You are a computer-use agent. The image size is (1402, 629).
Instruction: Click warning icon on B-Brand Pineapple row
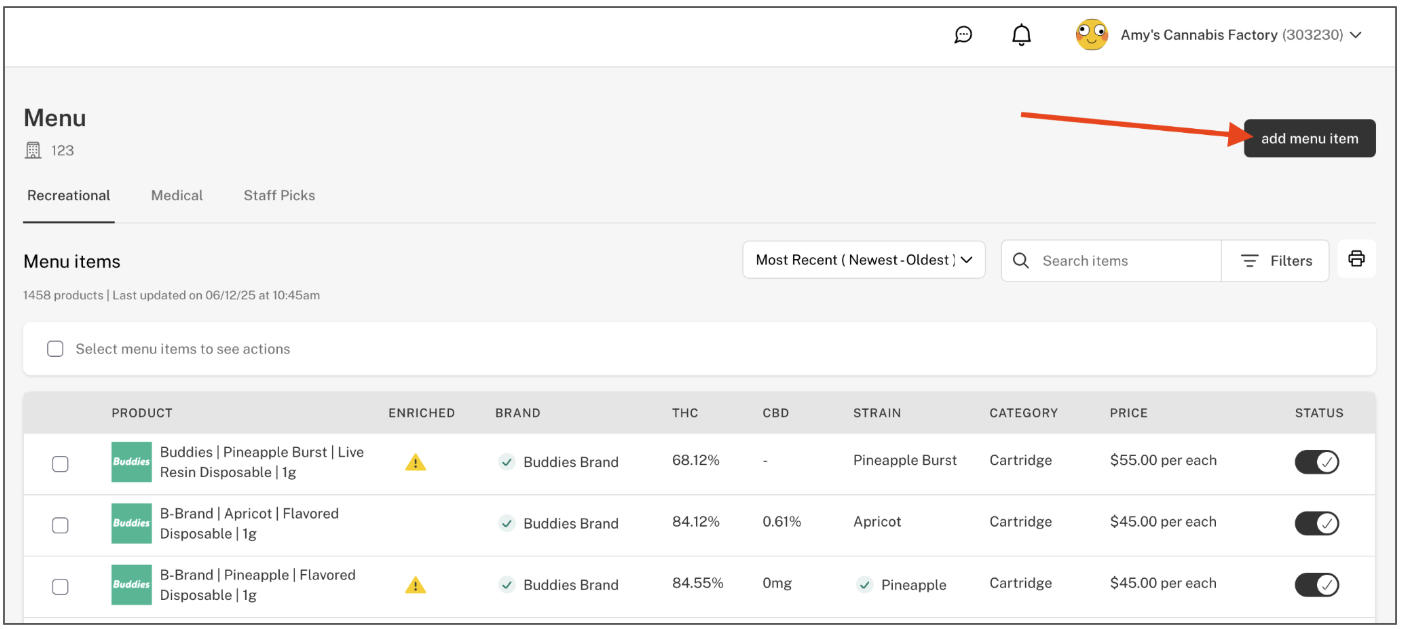415,585
